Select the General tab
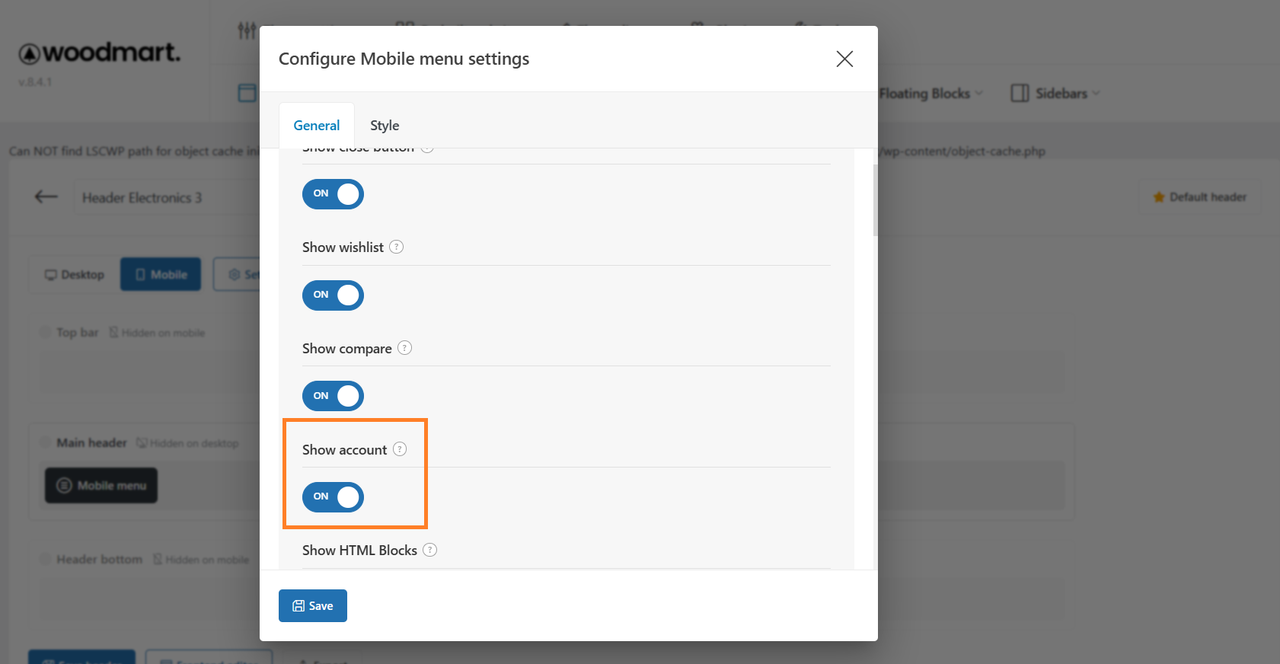 pyautogui.click(x=316, y=125)
